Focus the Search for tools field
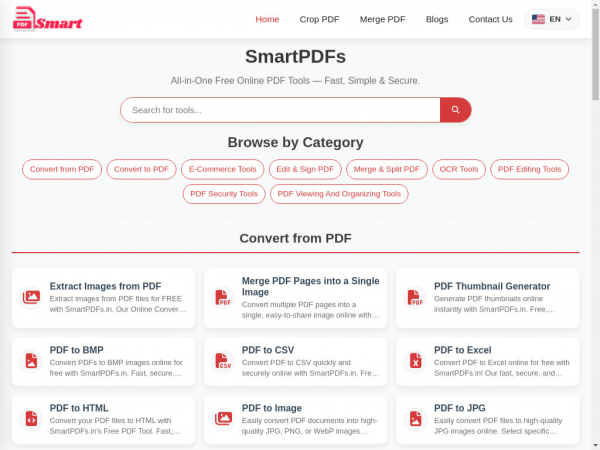The image size is (600, 450). click(280, 110)
